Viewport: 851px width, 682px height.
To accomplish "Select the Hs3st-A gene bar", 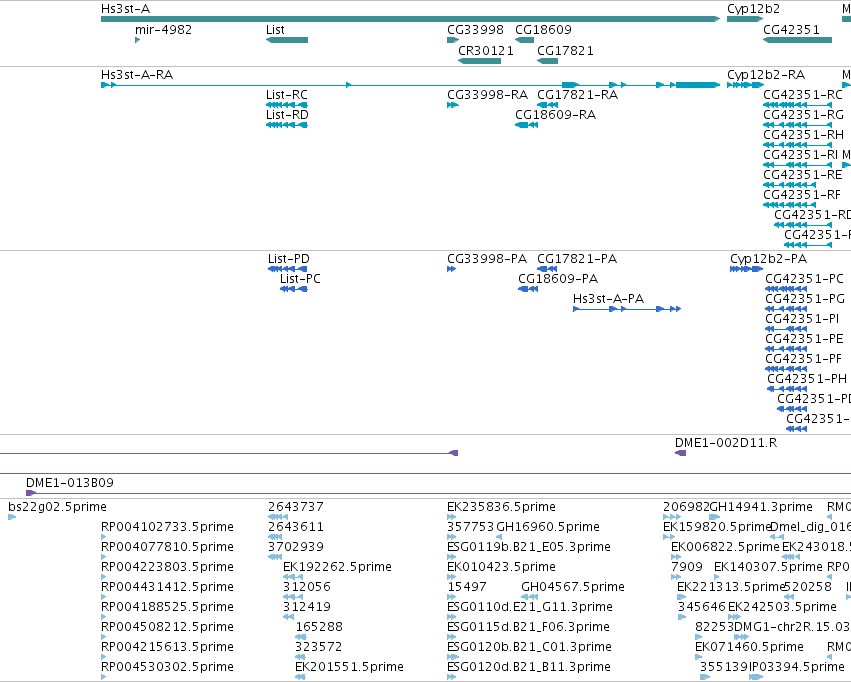I will (410, 19).
